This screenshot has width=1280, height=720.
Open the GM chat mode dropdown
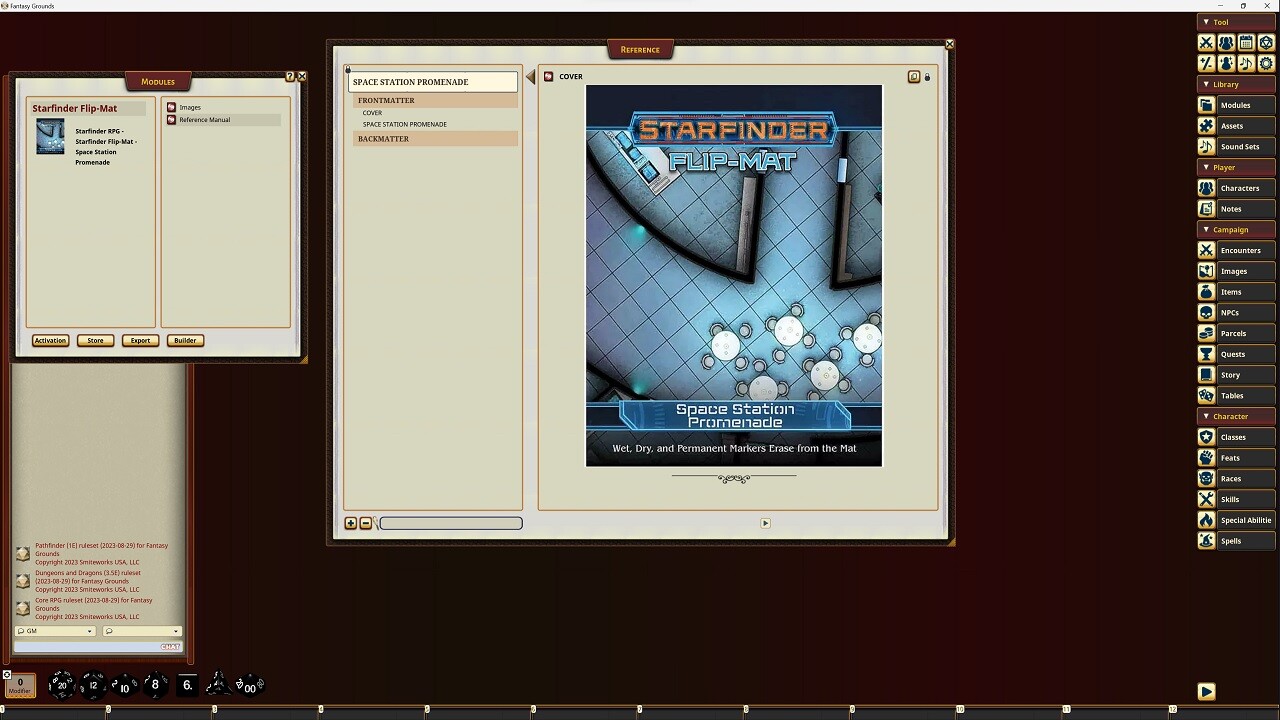click(x=54, y=631)
